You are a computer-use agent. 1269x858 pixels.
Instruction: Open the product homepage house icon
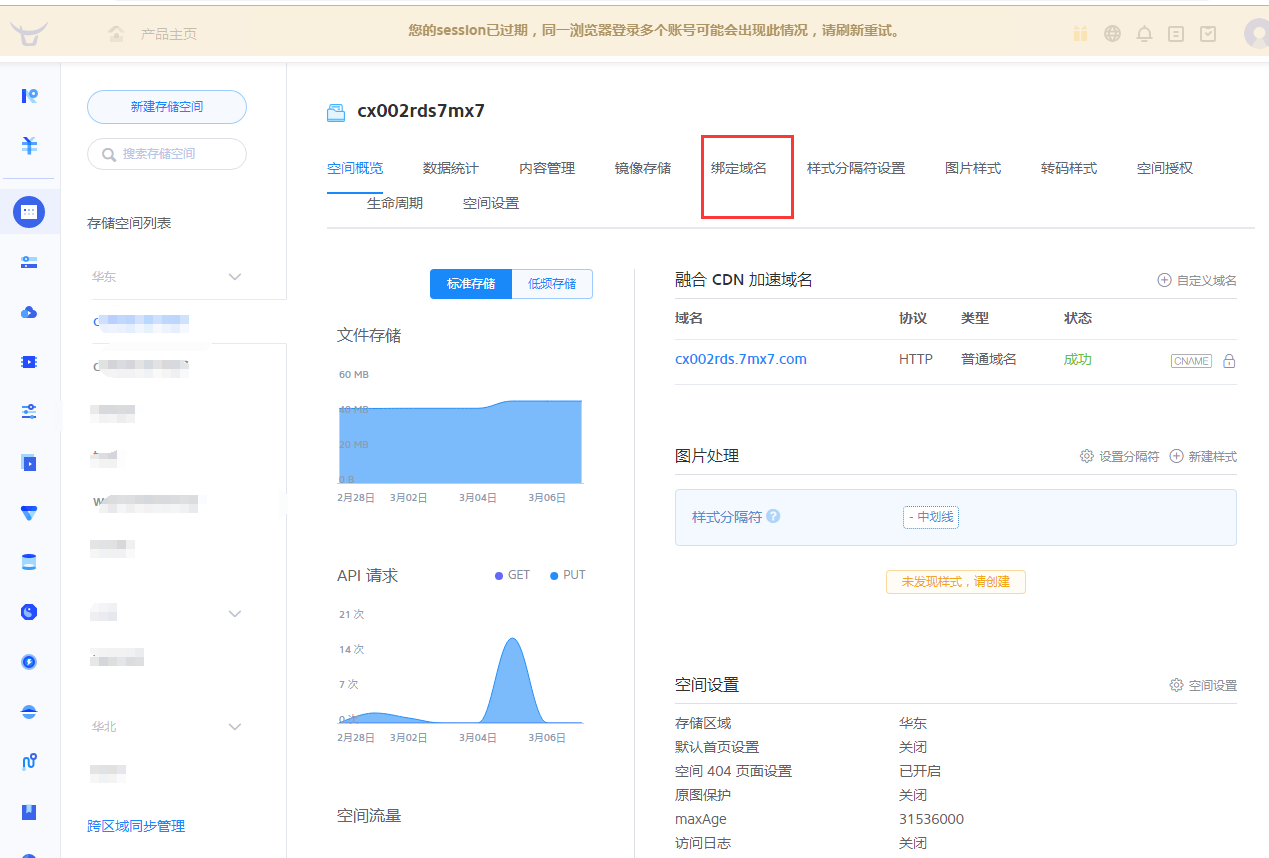(117, 33)
